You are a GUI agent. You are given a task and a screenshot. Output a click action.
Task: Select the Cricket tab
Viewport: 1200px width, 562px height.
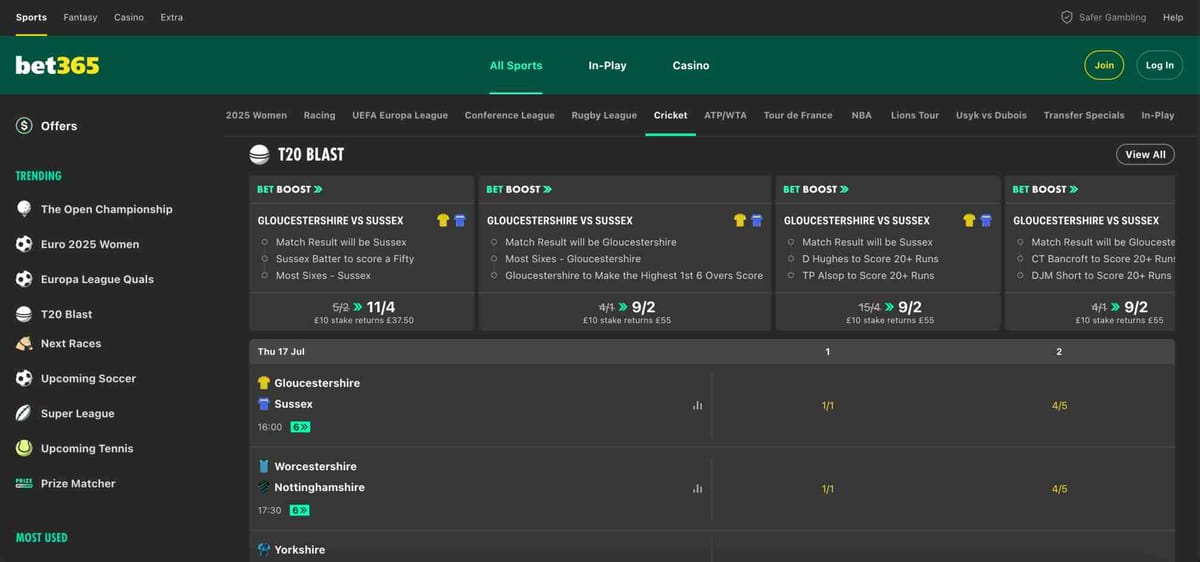(670, 115)
